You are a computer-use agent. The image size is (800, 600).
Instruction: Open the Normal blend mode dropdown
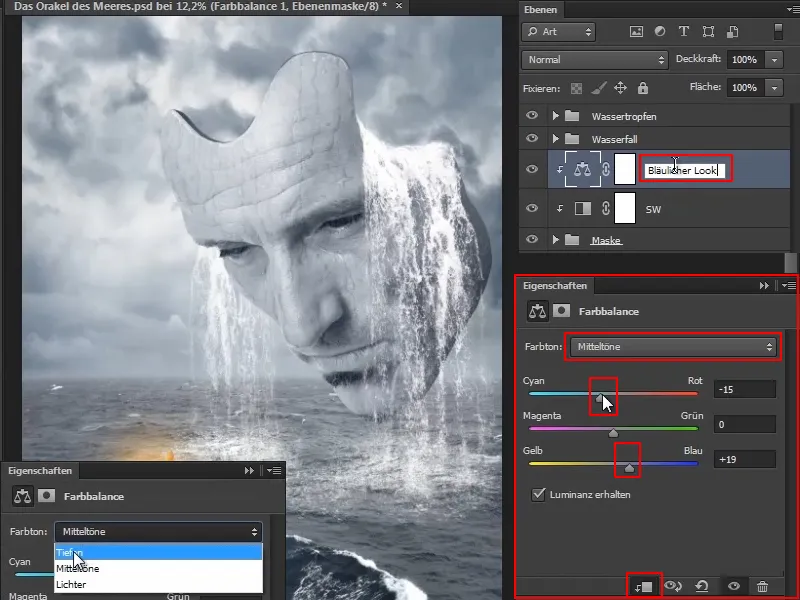tap(595, 60)
